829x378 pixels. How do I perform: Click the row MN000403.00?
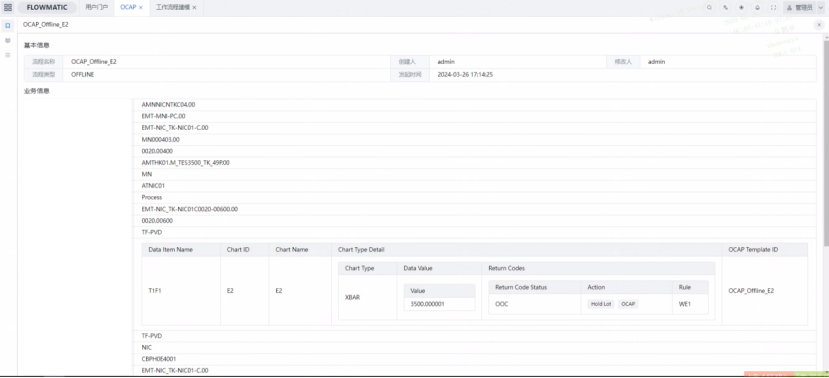(474, 140)
